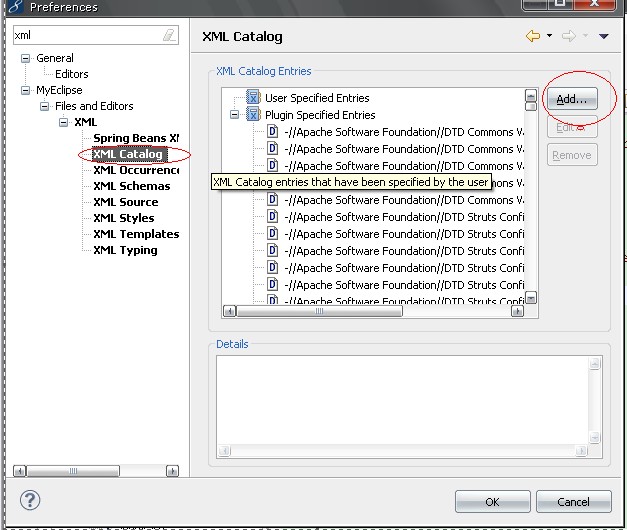Click the User Specified Entries catalog icon

pyautogui.click(x=253, y=97)
